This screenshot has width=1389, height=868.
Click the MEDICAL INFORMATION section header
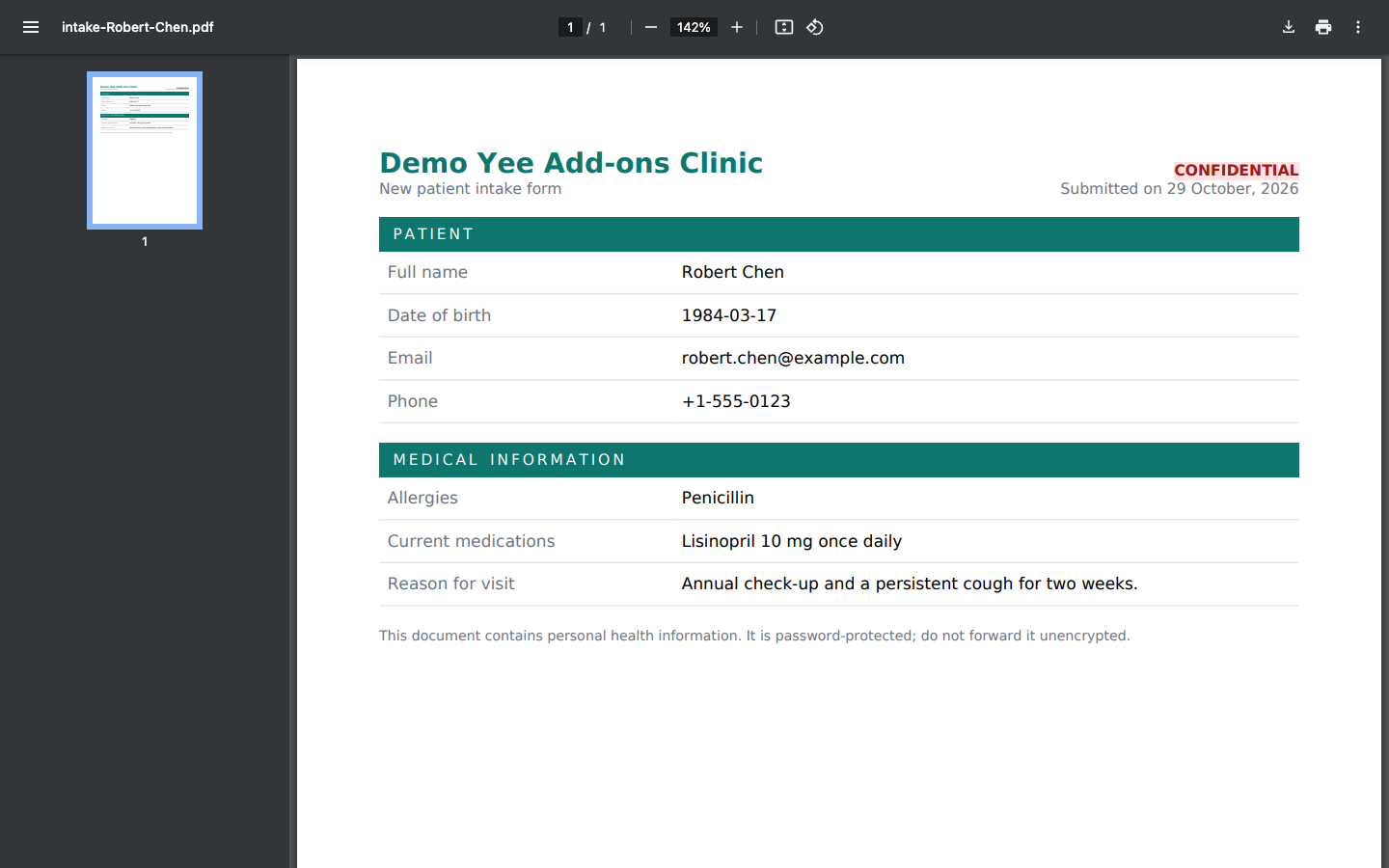click(839, 460)
